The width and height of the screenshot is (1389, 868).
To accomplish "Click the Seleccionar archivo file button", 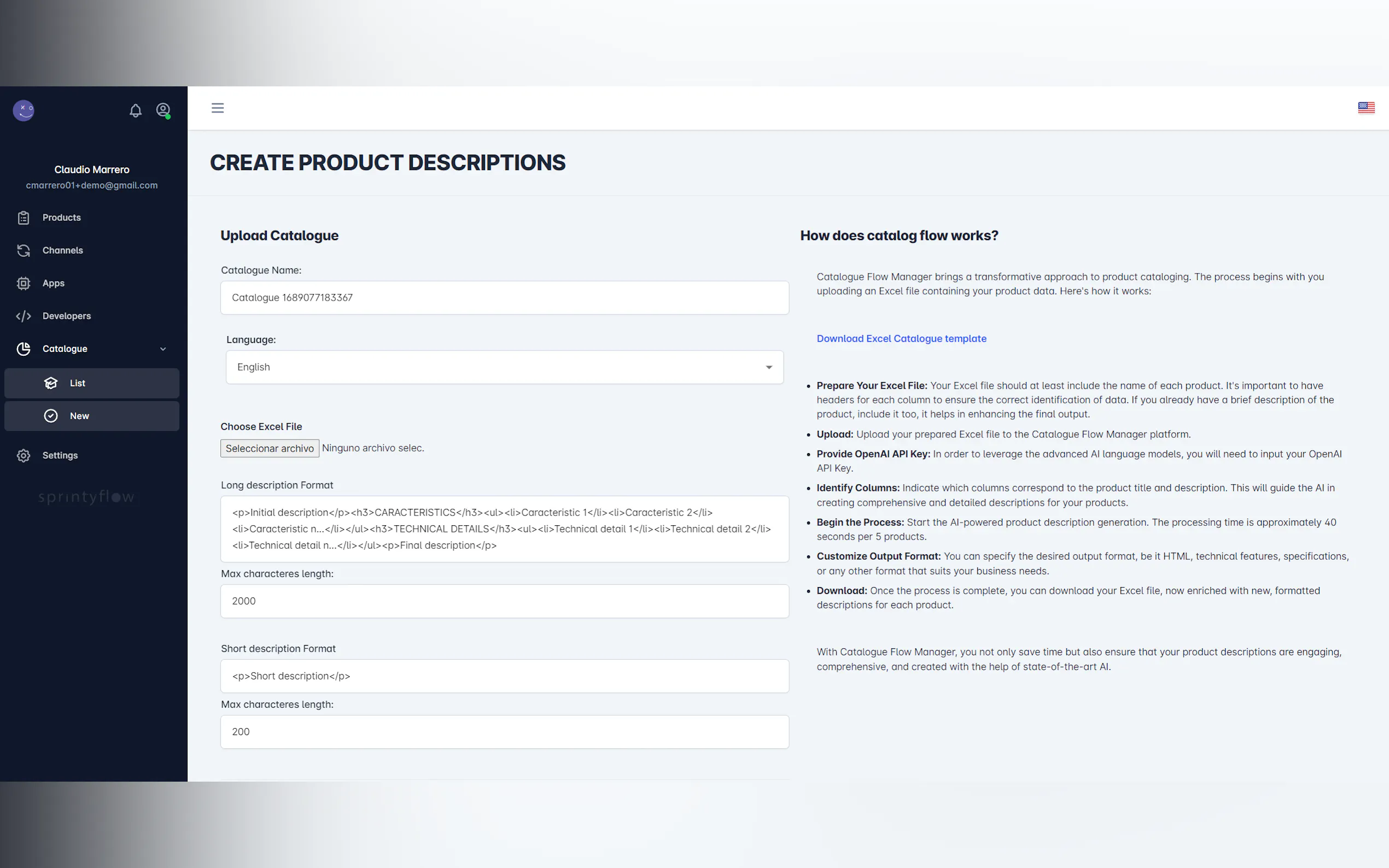I will 269,448.
